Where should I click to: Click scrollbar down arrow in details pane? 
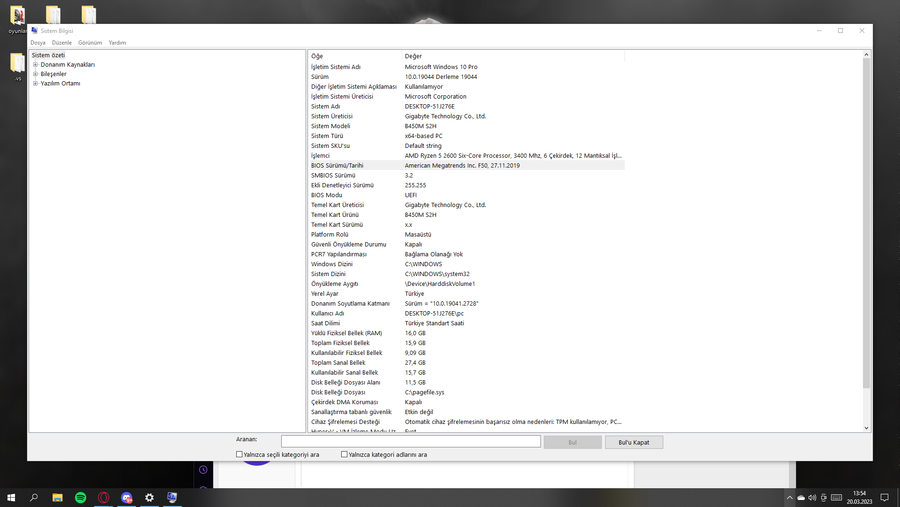click(x=867, y=428)
